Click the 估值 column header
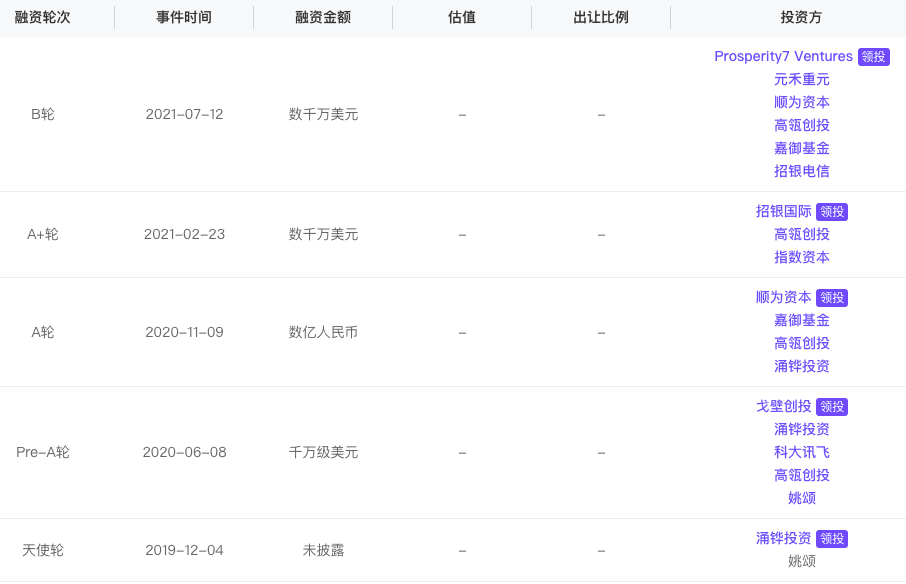 click(x=462, y=17)
